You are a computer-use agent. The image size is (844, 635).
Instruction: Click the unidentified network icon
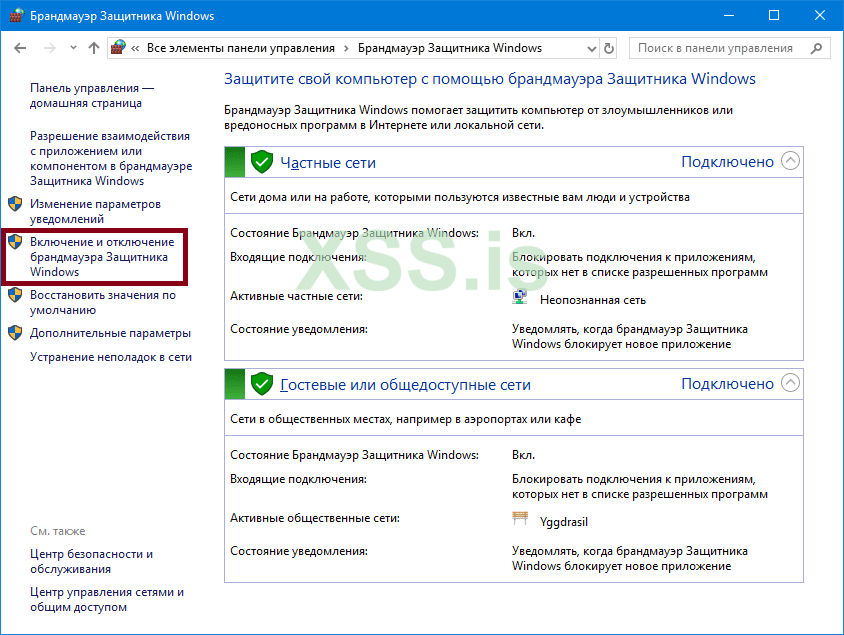pyautogui.click(x=519, y=297)
